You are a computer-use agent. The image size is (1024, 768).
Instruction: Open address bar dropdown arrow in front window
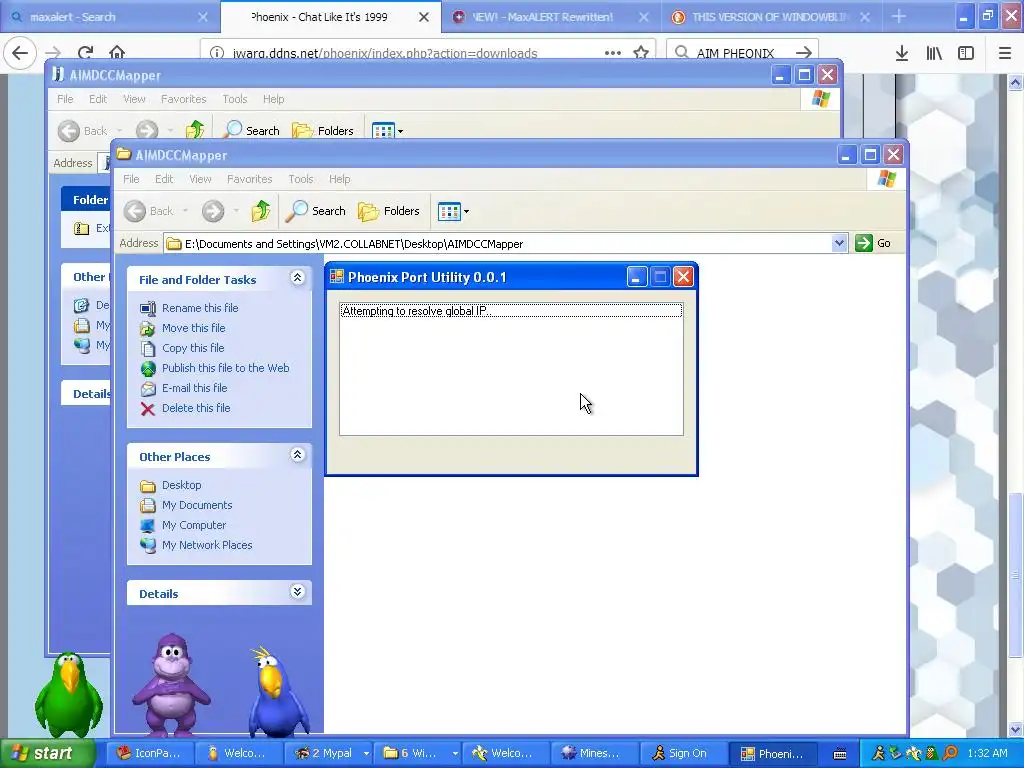pyautogui.click(x=839, y=244)
